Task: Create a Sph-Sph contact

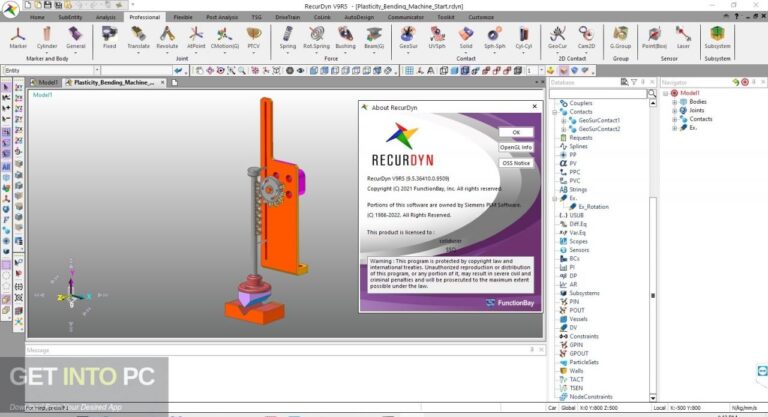Action: (495, 38)
